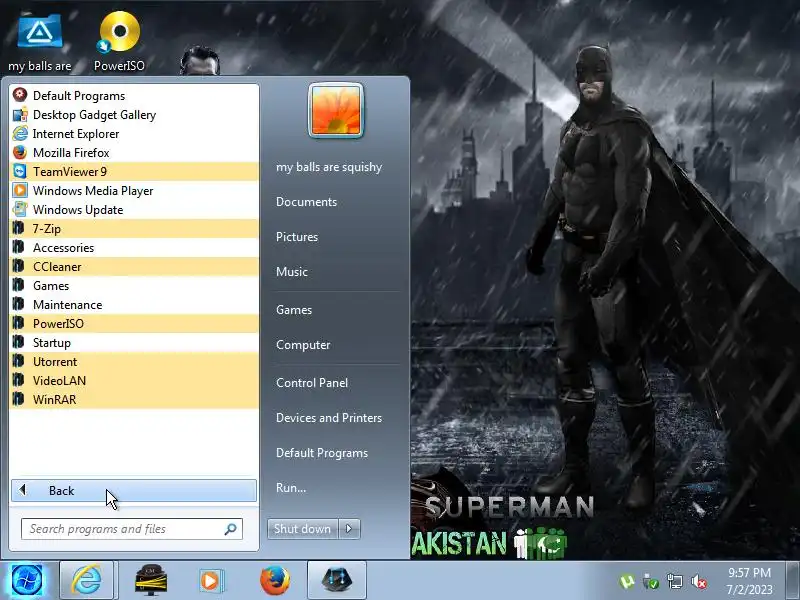Open Default Programs in the programs list
Image resolution: width=800 pixels, height=600 pixels.
[x=134, y=95]
